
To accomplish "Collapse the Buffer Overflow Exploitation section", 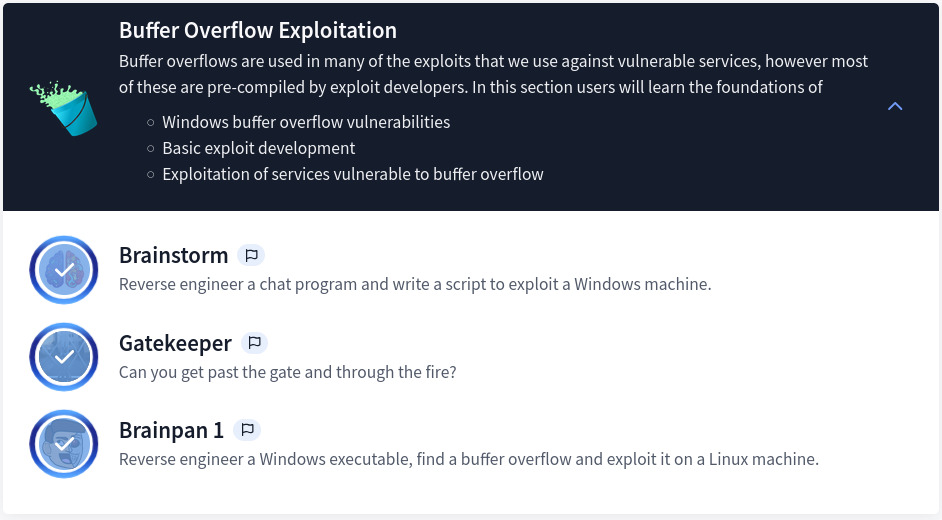I will click(895, 106).
